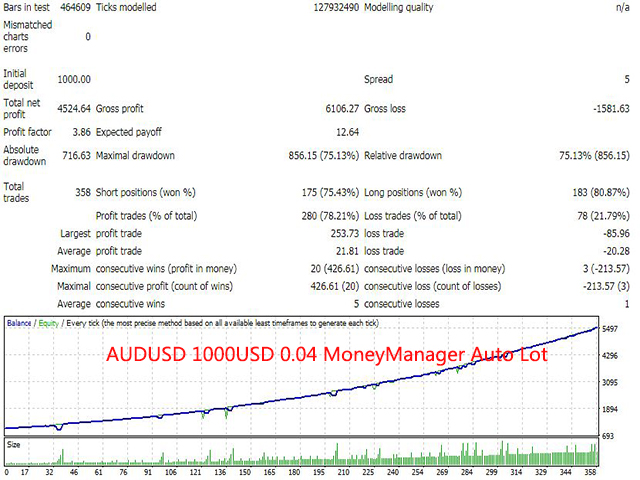Click the Ticks modelled label
The width and height of the screenshot is (640, 480).
click(x=126, y=7)
